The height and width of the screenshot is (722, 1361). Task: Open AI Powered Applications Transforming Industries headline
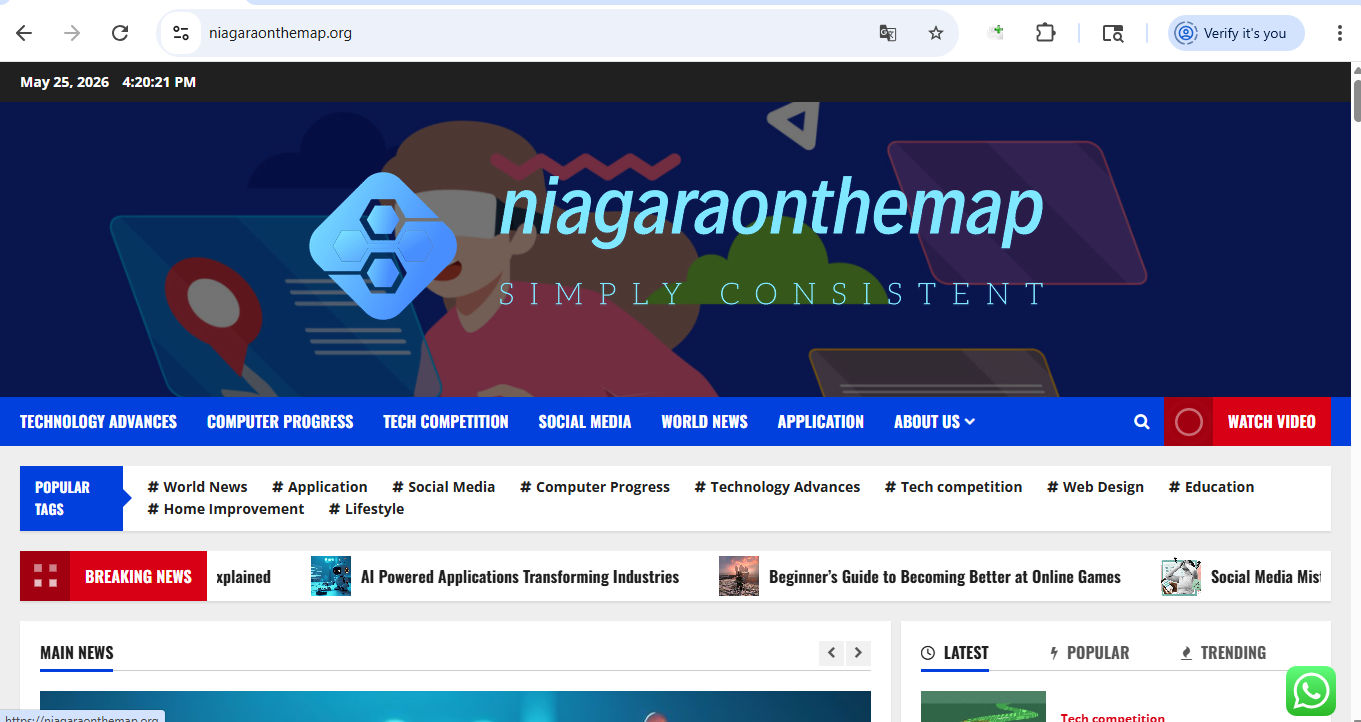point(520,577)
